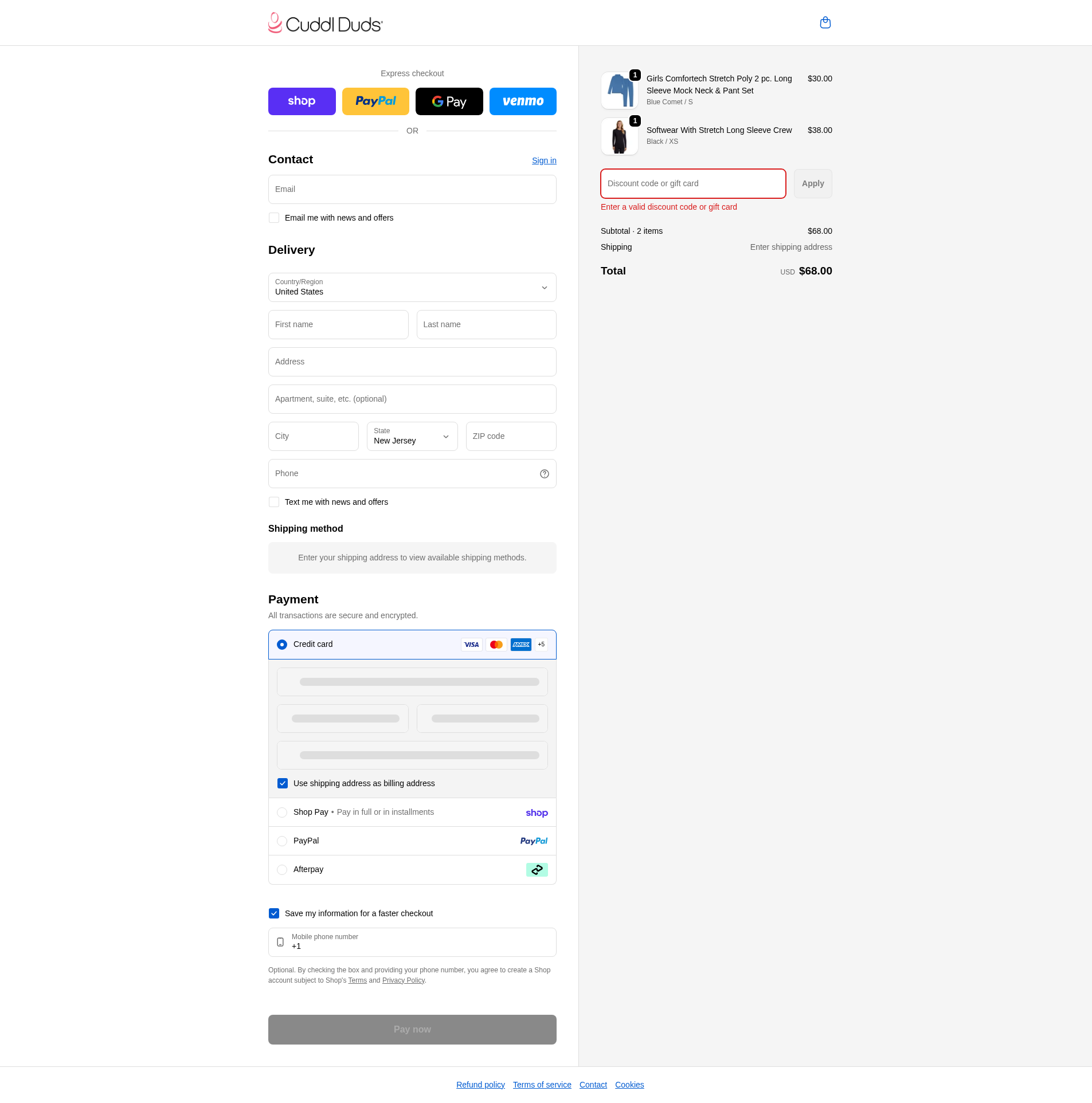Open the shopping bag cart icon
The width and height of the screenshot is (1092, 1103).
tap(825, 23)
